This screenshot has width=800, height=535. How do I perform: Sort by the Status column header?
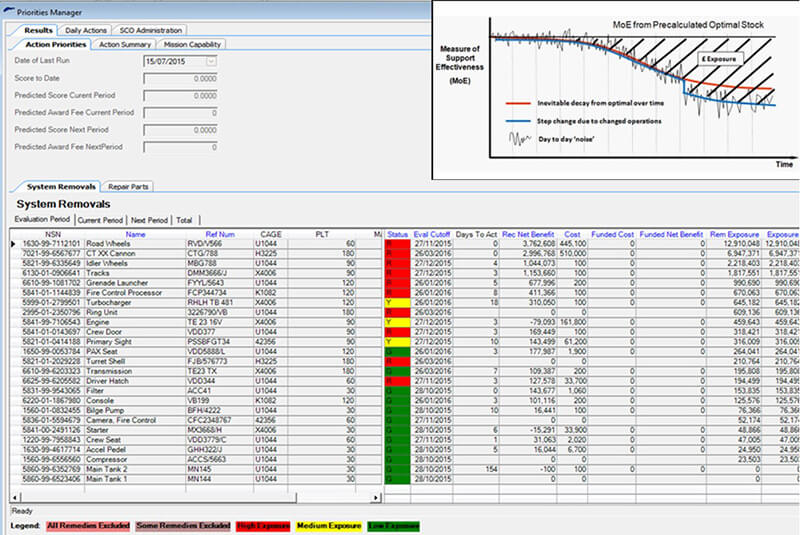click(397, 234)
